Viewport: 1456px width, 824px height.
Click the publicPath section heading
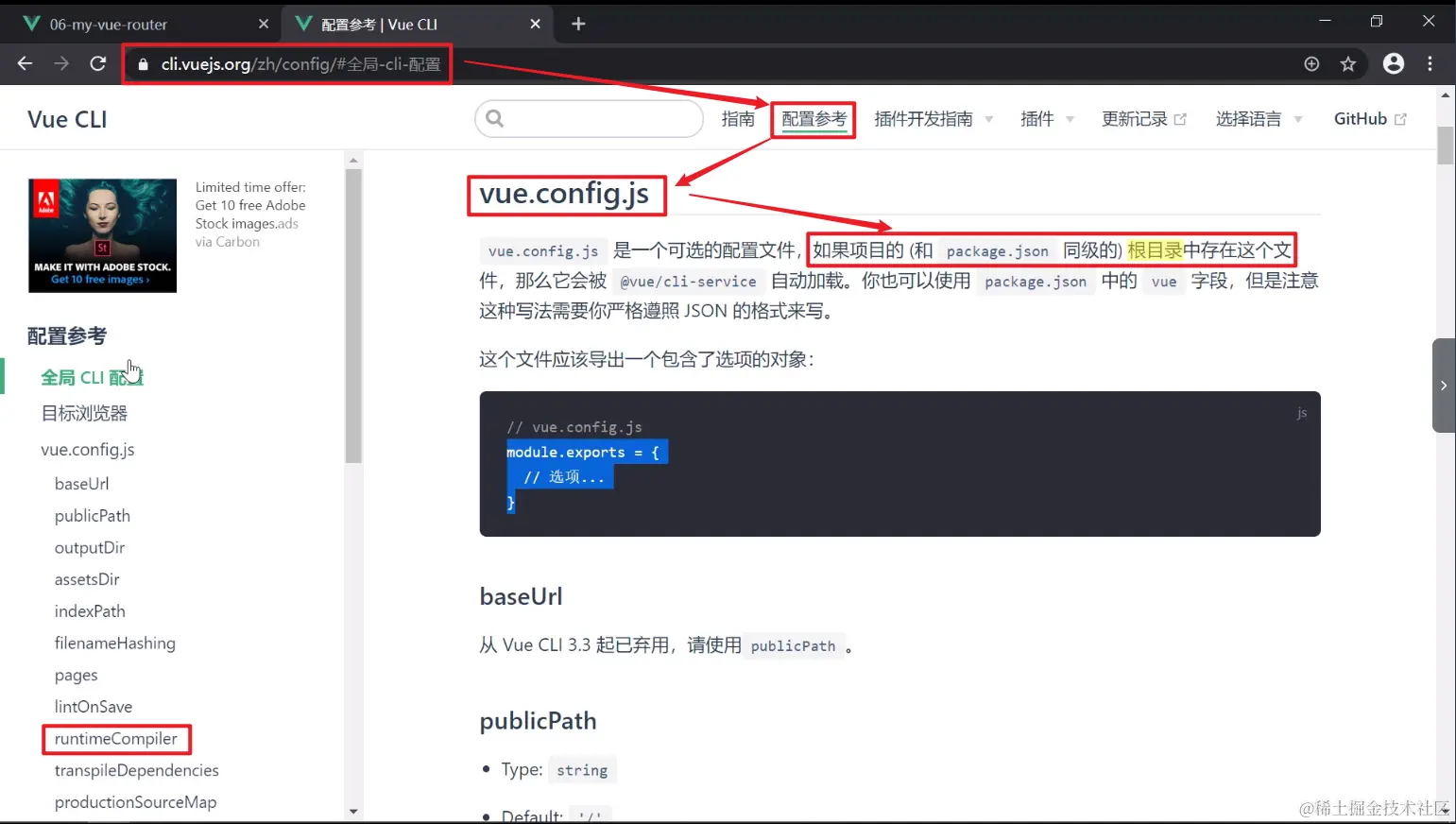(538, 721)
